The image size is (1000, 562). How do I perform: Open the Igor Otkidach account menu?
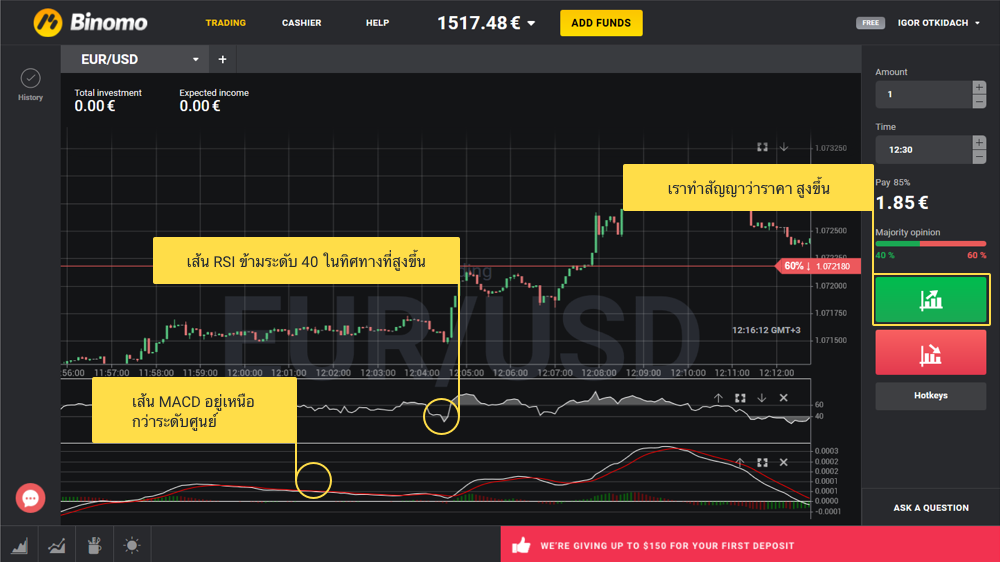(939, 23)
